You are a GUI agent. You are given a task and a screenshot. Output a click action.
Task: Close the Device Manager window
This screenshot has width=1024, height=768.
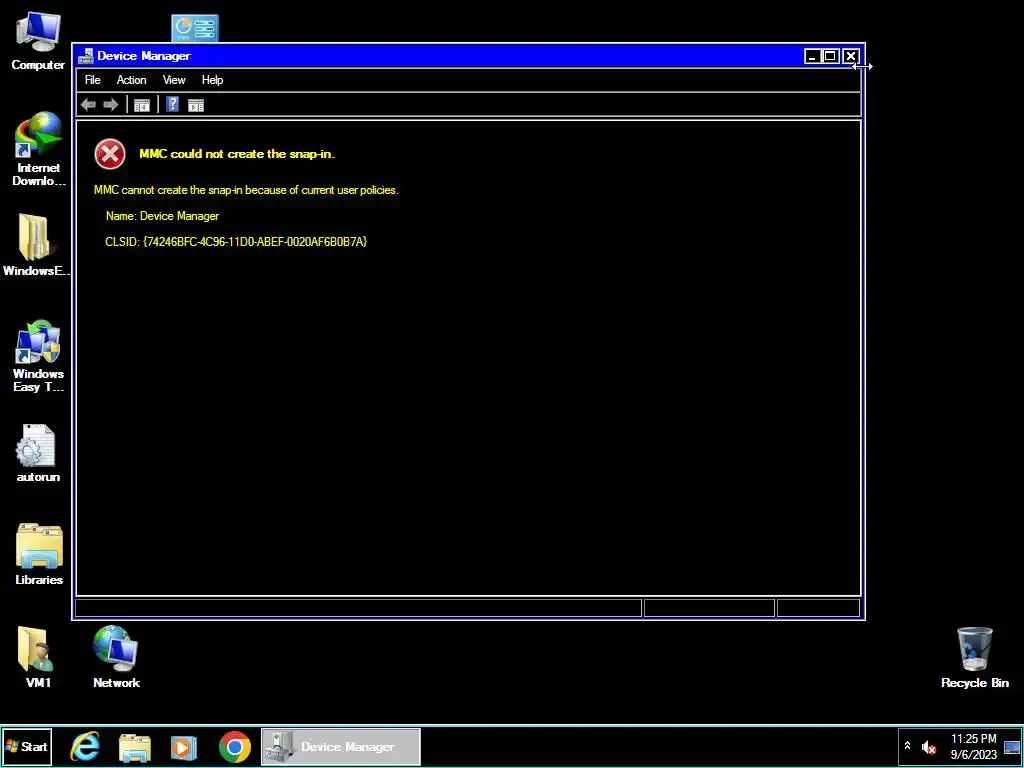tap(850, 56)
